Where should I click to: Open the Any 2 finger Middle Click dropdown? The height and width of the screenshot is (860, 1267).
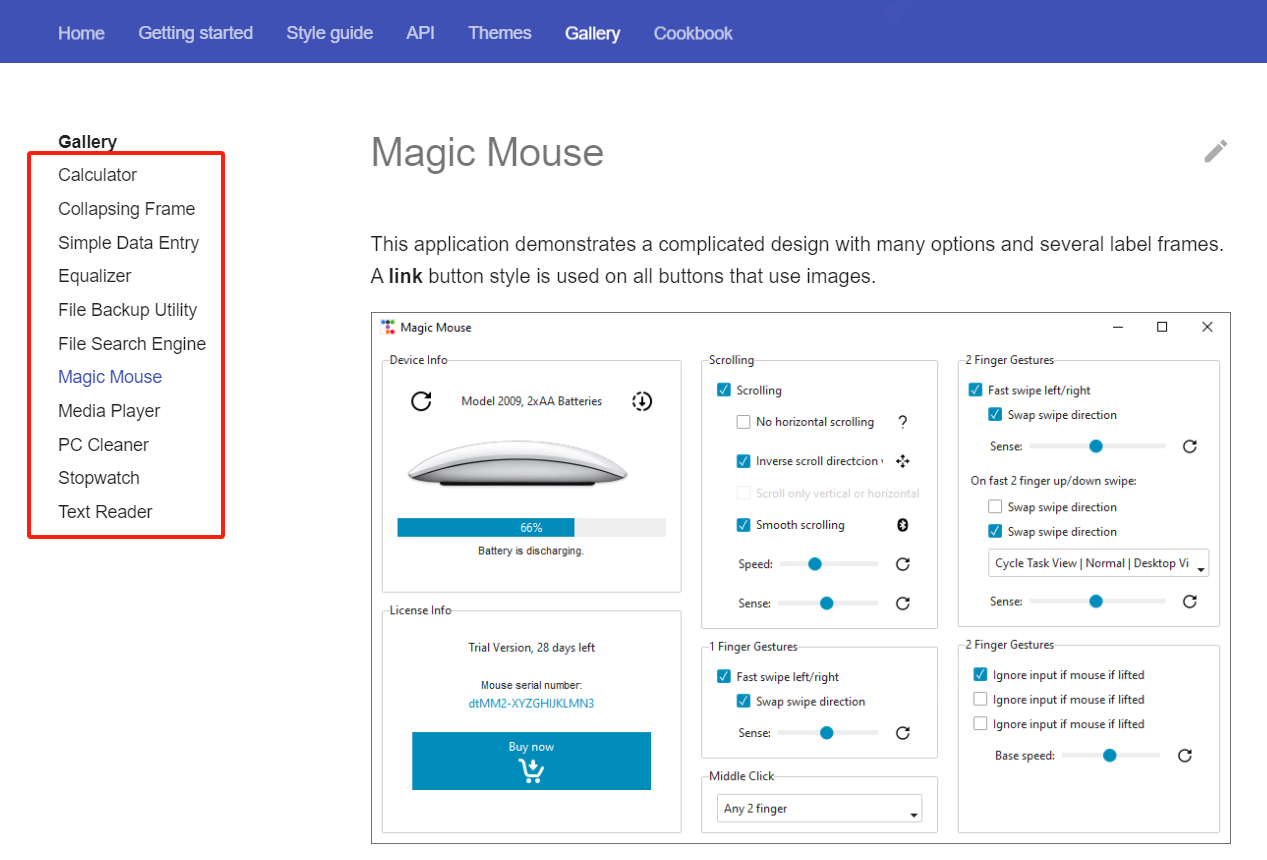tap(820, 808)
